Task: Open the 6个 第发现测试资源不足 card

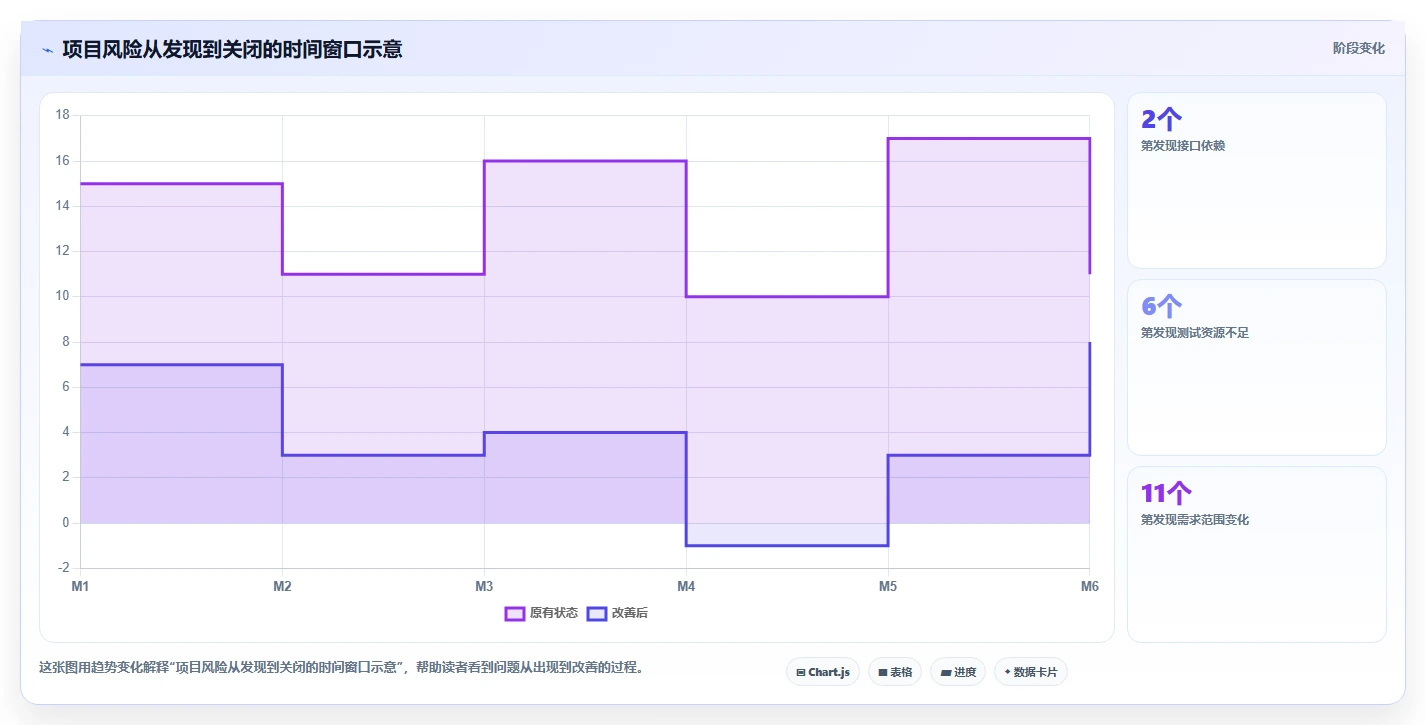Action: (1257, 367)
